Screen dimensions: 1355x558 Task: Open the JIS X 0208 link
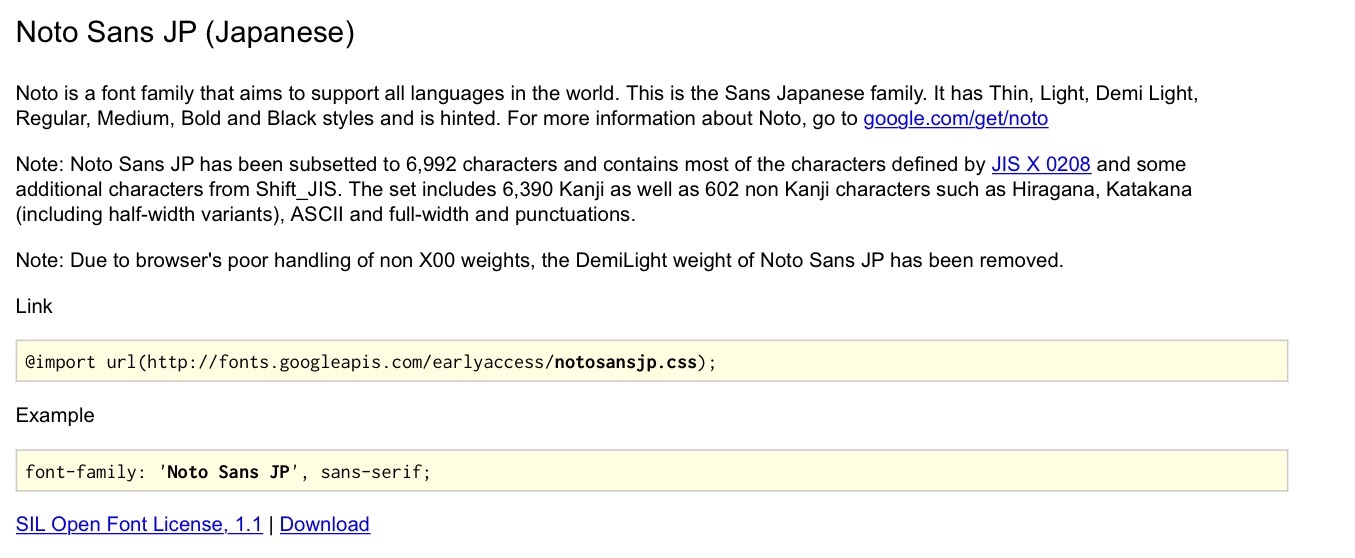1040,164
